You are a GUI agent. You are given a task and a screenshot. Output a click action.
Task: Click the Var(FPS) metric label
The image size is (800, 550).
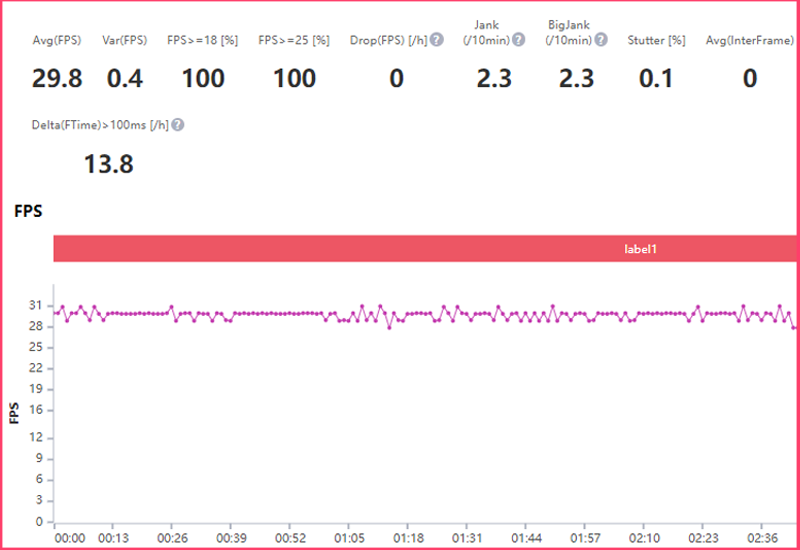coord(124,40)
